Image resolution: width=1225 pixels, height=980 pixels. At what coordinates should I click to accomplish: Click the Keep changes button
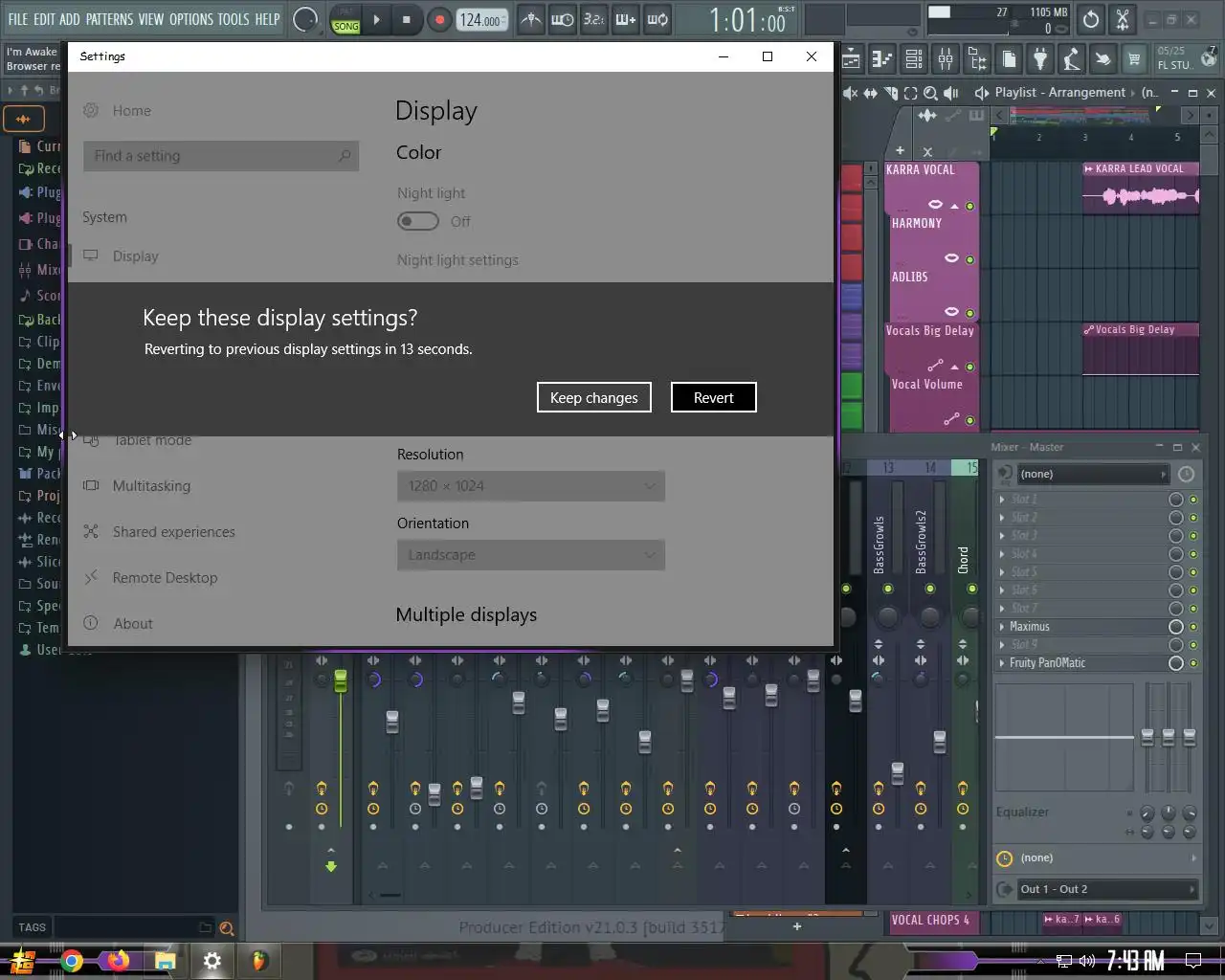pyautogui.click(x=593, y=397)
